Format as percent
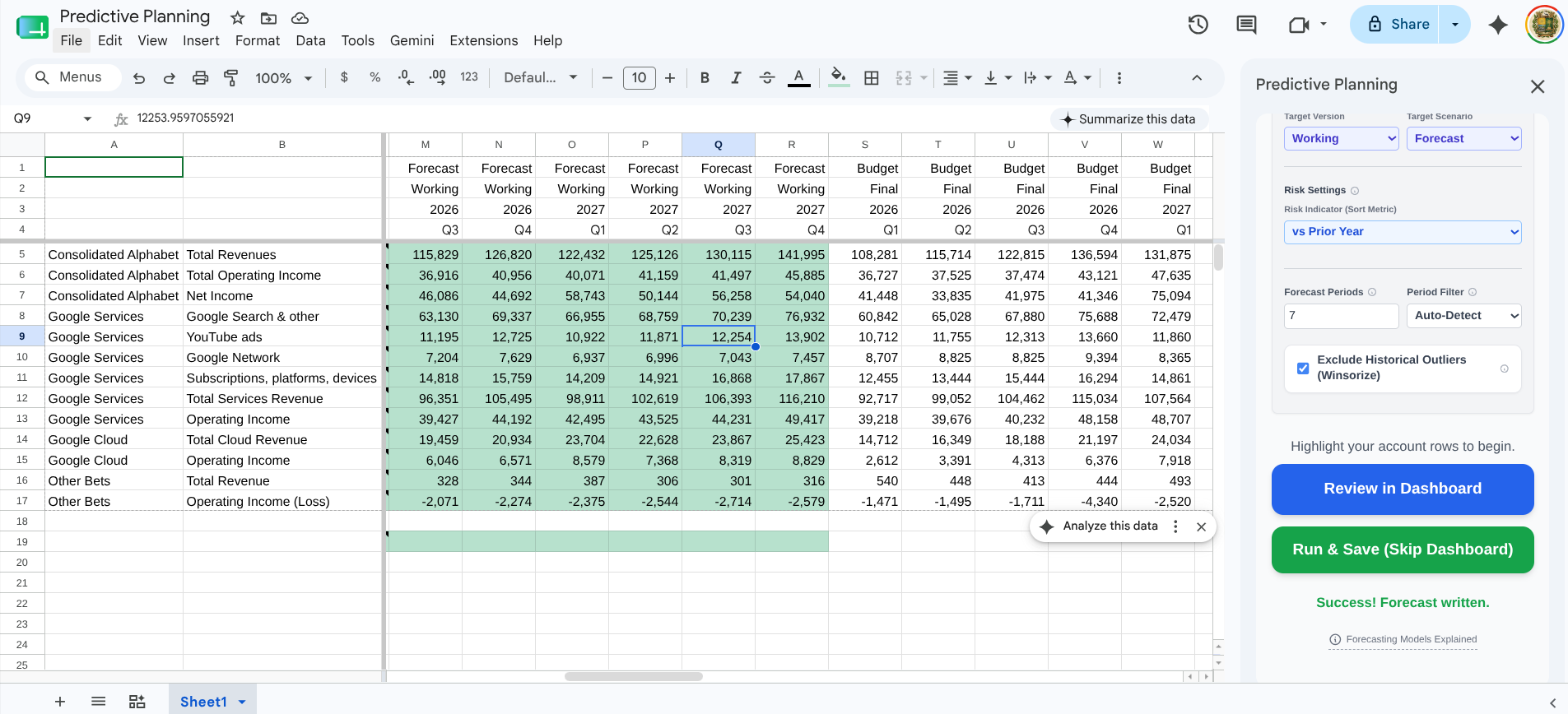1568x714 pixels. (375, 77)
